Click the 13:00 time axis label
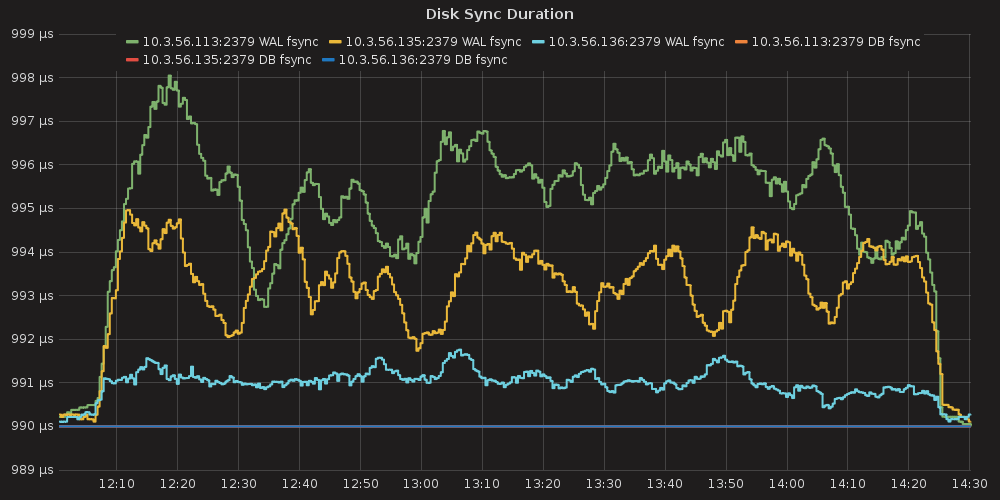The height and width of the screenshot is (500, 1000). pyautogui.click(x=420, y=485)
